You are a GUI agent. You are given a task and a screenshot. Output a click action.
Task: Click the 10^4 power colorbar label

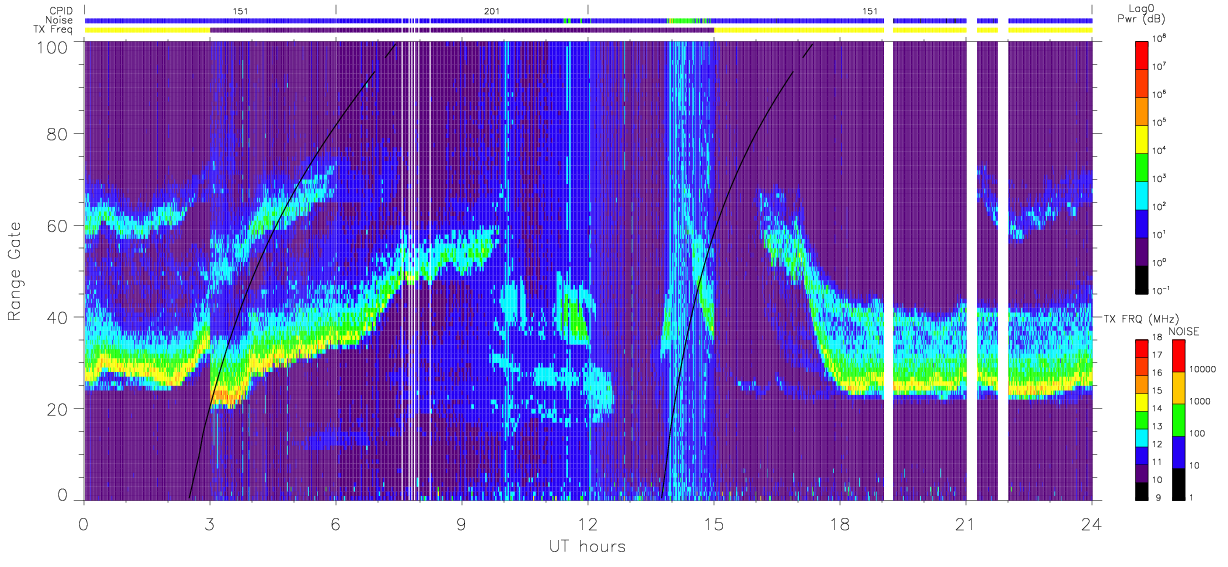click(x=1161, y=151)
